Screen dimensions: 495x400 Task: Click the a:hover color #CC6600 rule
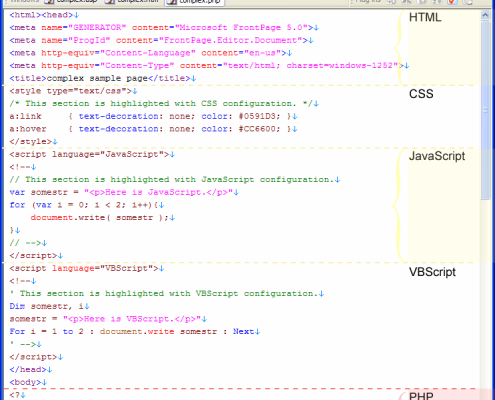click(153, 129)
